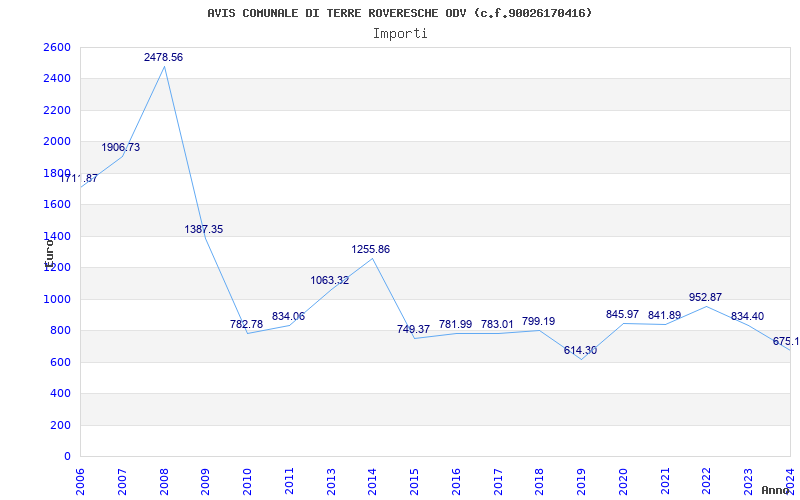Click the 200 y-axis tick label
Image resolution: width=800 pixels, height=500 pixels.
[x=60, y=425]
